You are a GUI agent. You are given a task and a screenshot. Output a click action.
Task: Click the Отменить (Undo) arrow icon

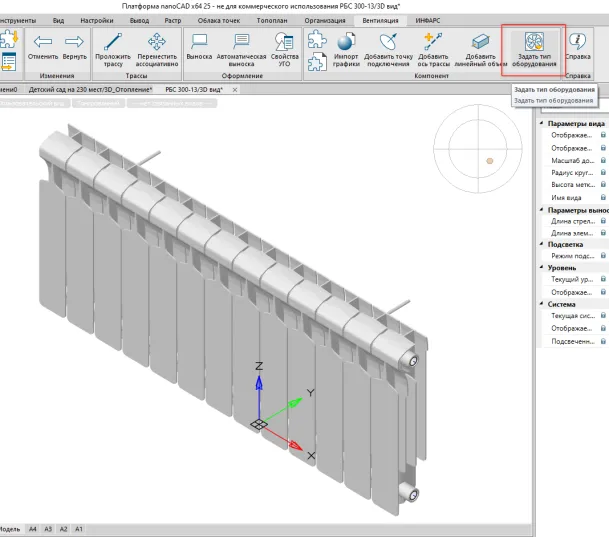[43, 42]
